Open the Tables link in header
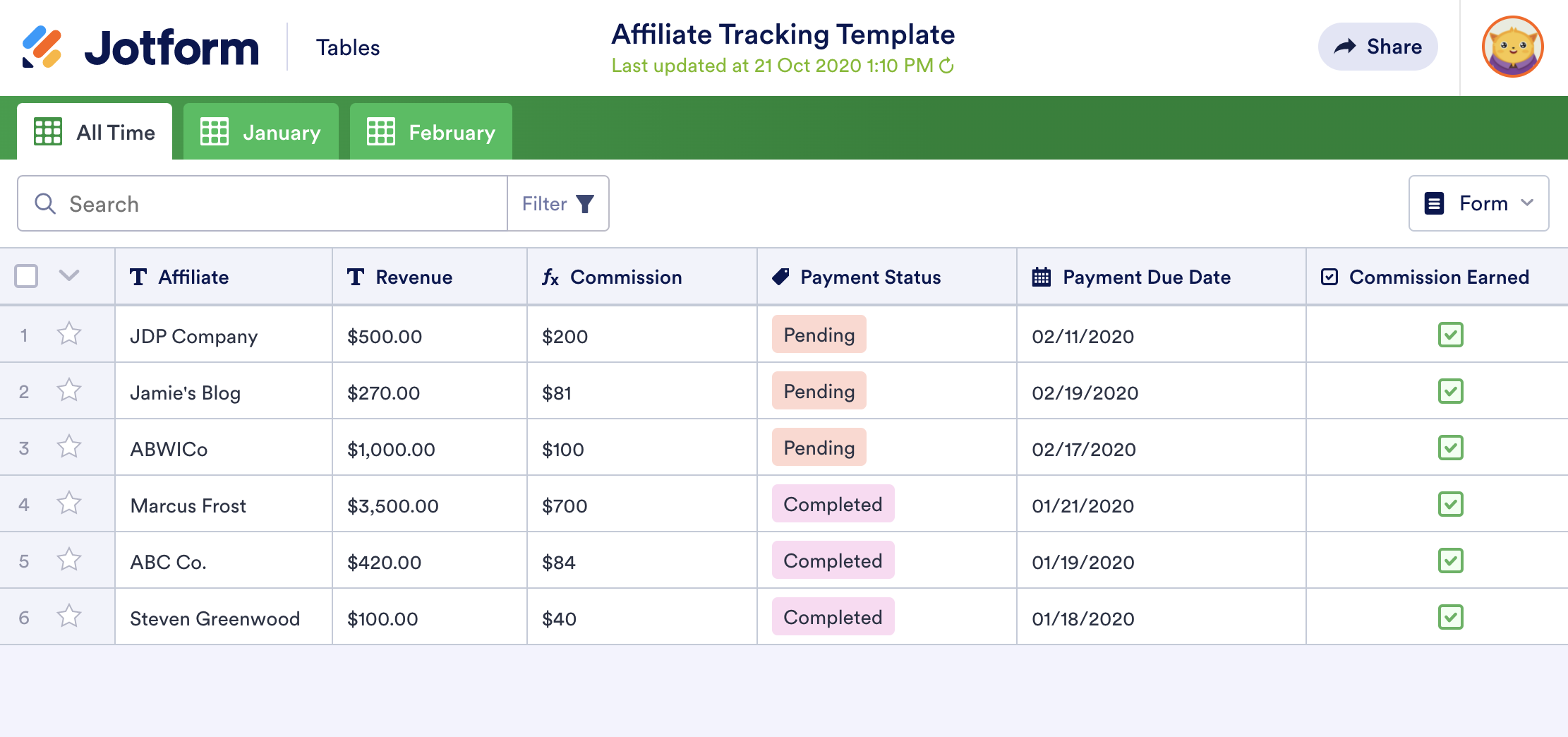Screen dimensions: 1568x737 [x=348, y=47]
